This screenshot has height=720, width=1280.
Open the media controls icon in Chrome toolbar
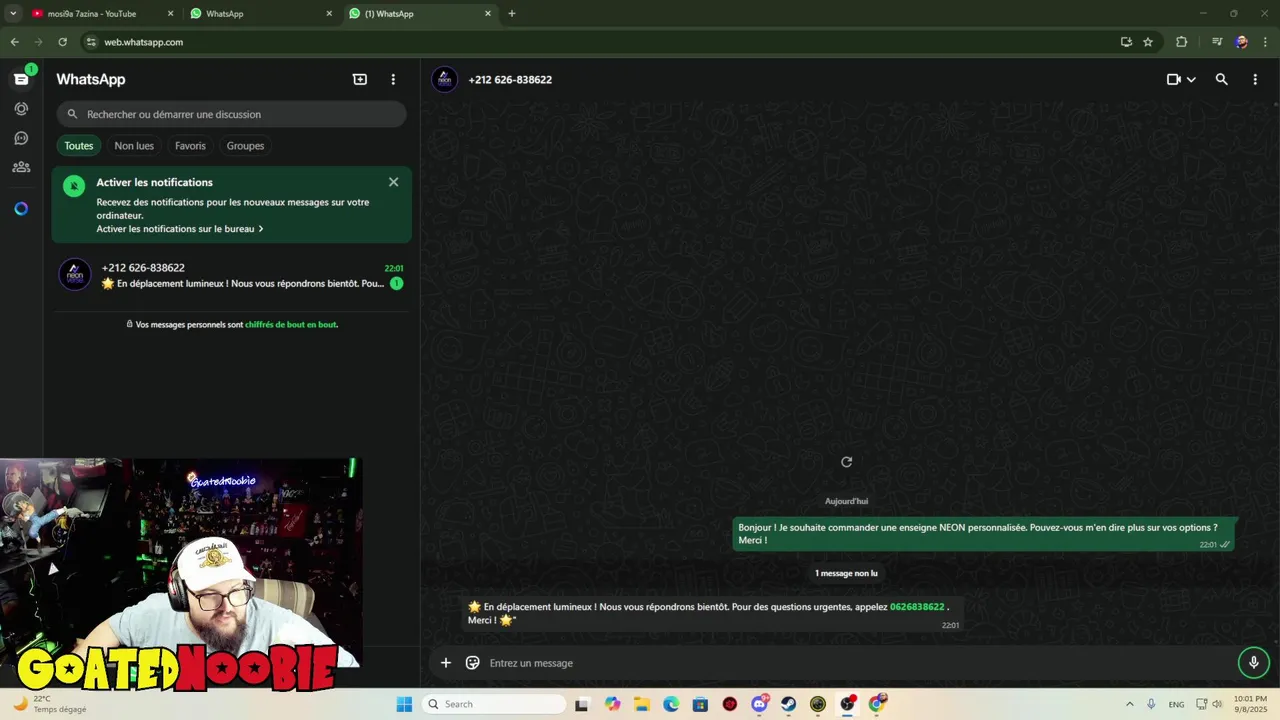pos(1217,42)
